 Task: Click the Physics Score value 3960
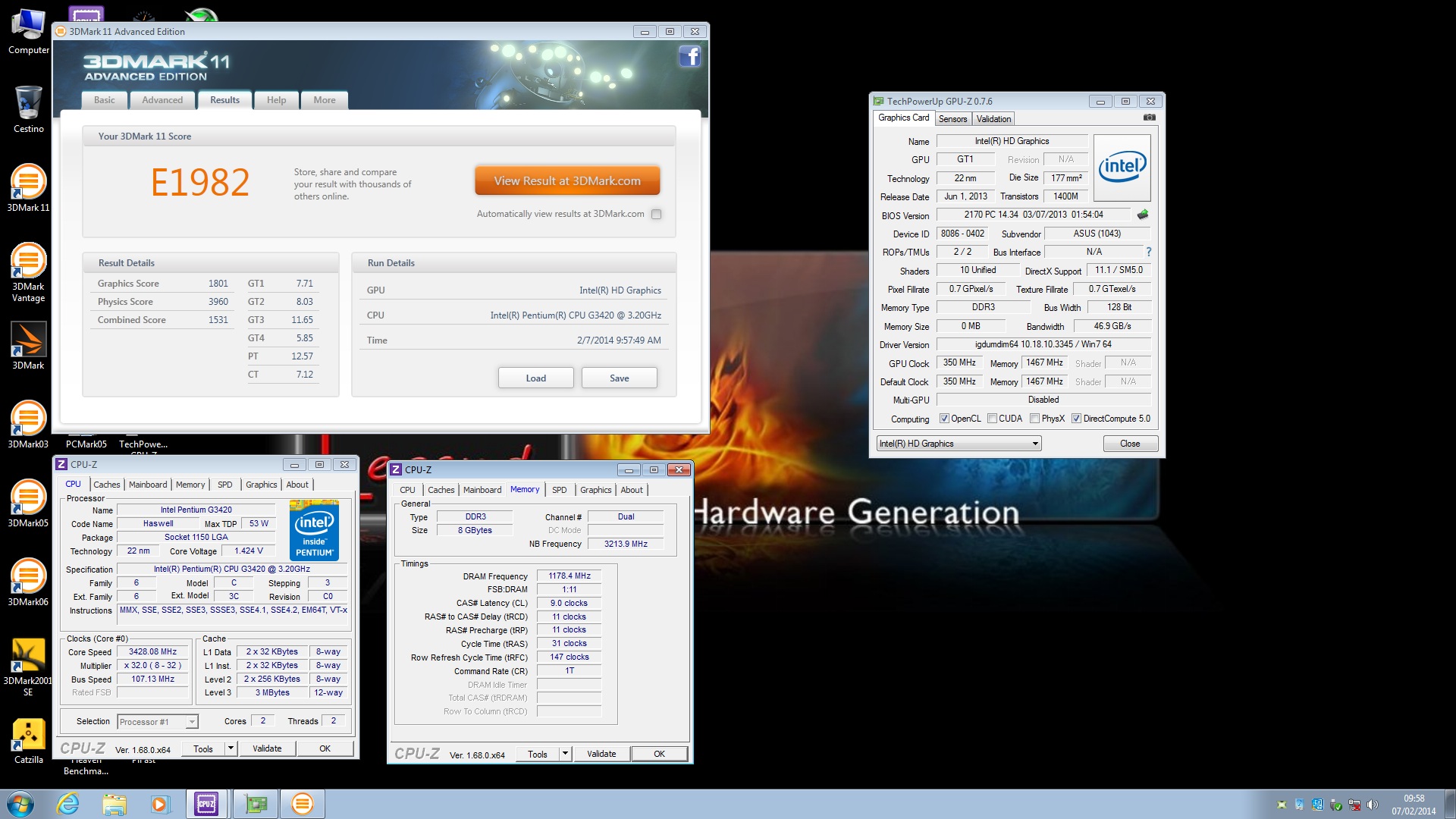tap(218, 302)
